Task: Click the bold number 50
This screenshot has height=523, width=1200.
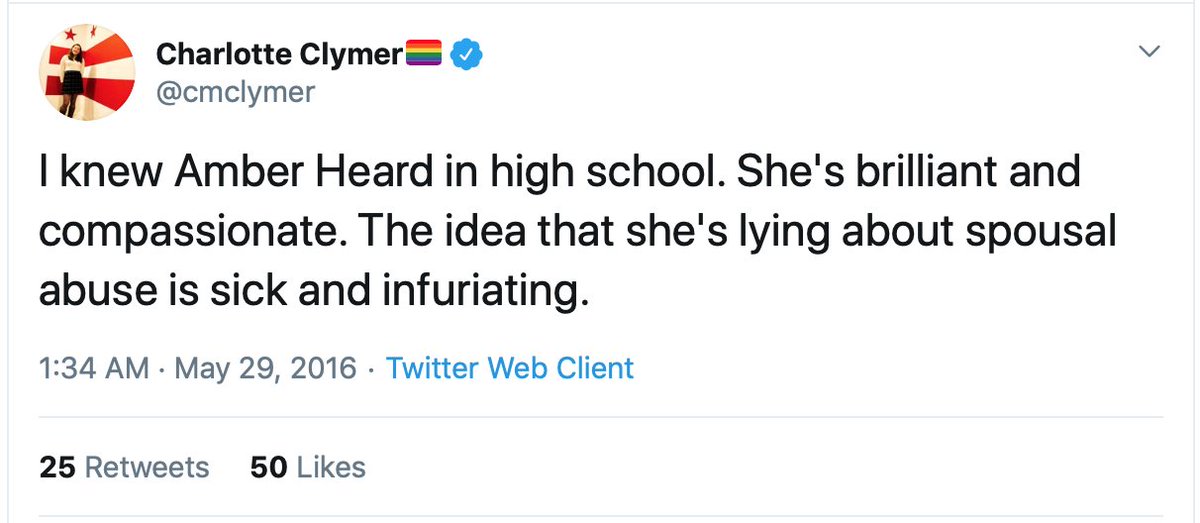Action: pyautogui.click(x=269, y=467)
